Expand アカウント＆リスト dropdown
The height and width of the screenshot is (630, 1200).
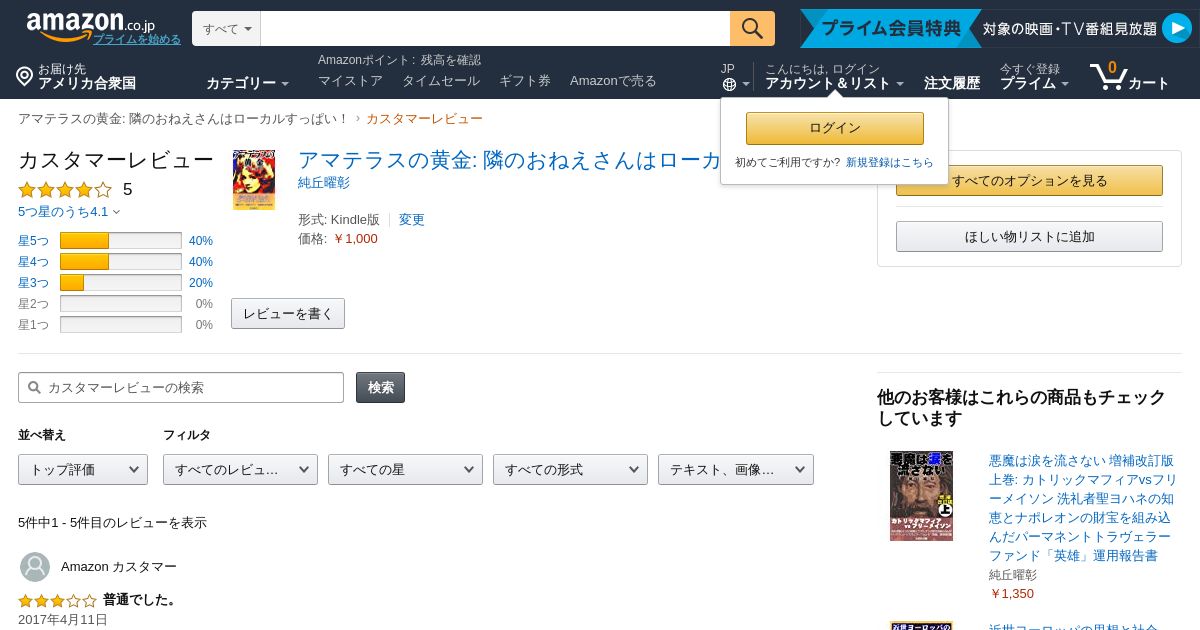tap(834, 83)
